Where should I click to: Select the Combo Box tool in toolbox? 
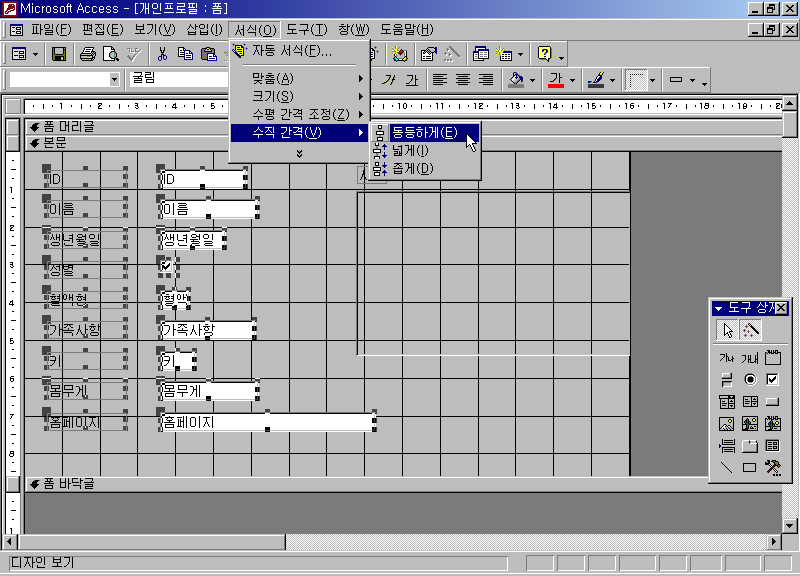tap(727, 402)
